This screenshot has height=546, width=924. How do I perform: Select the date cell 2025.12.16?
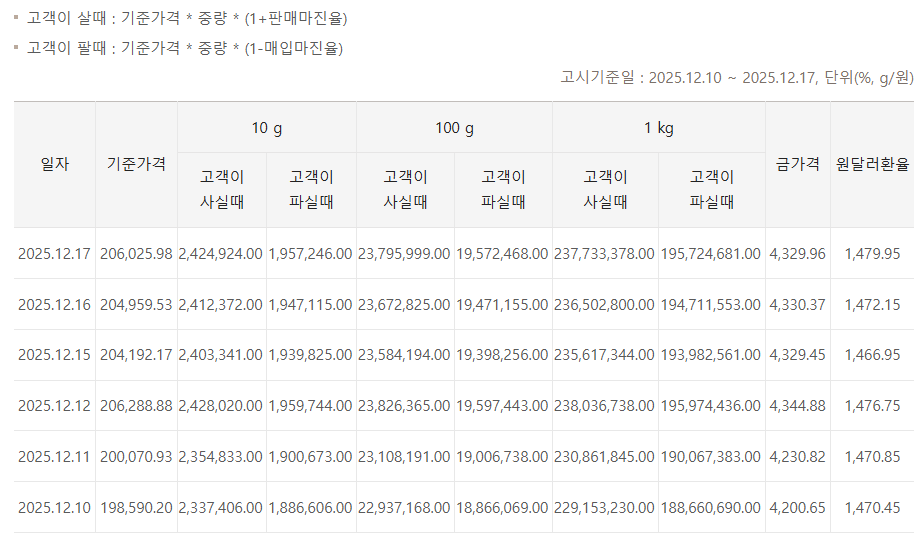point(54,305)
